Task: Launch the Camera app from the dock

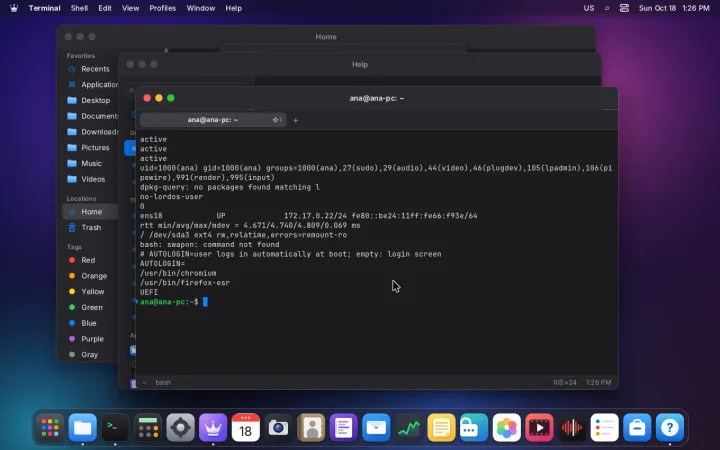Action: tap(278, 428)
